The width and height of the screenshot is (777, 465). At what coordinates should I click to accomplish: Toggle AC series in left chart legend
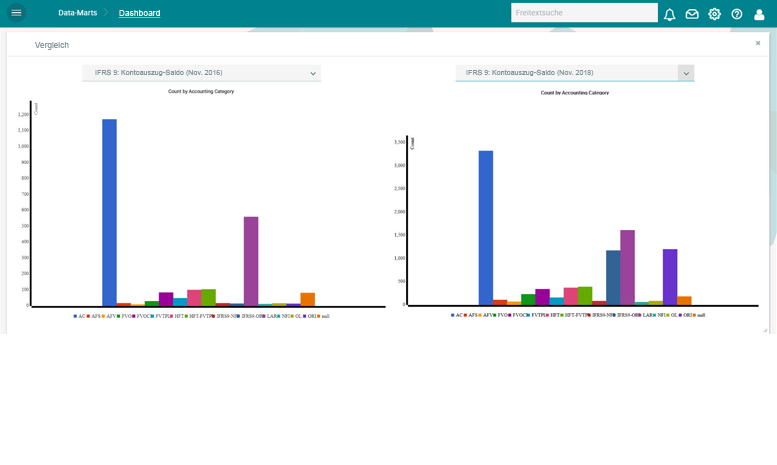[x=80, y=316]
